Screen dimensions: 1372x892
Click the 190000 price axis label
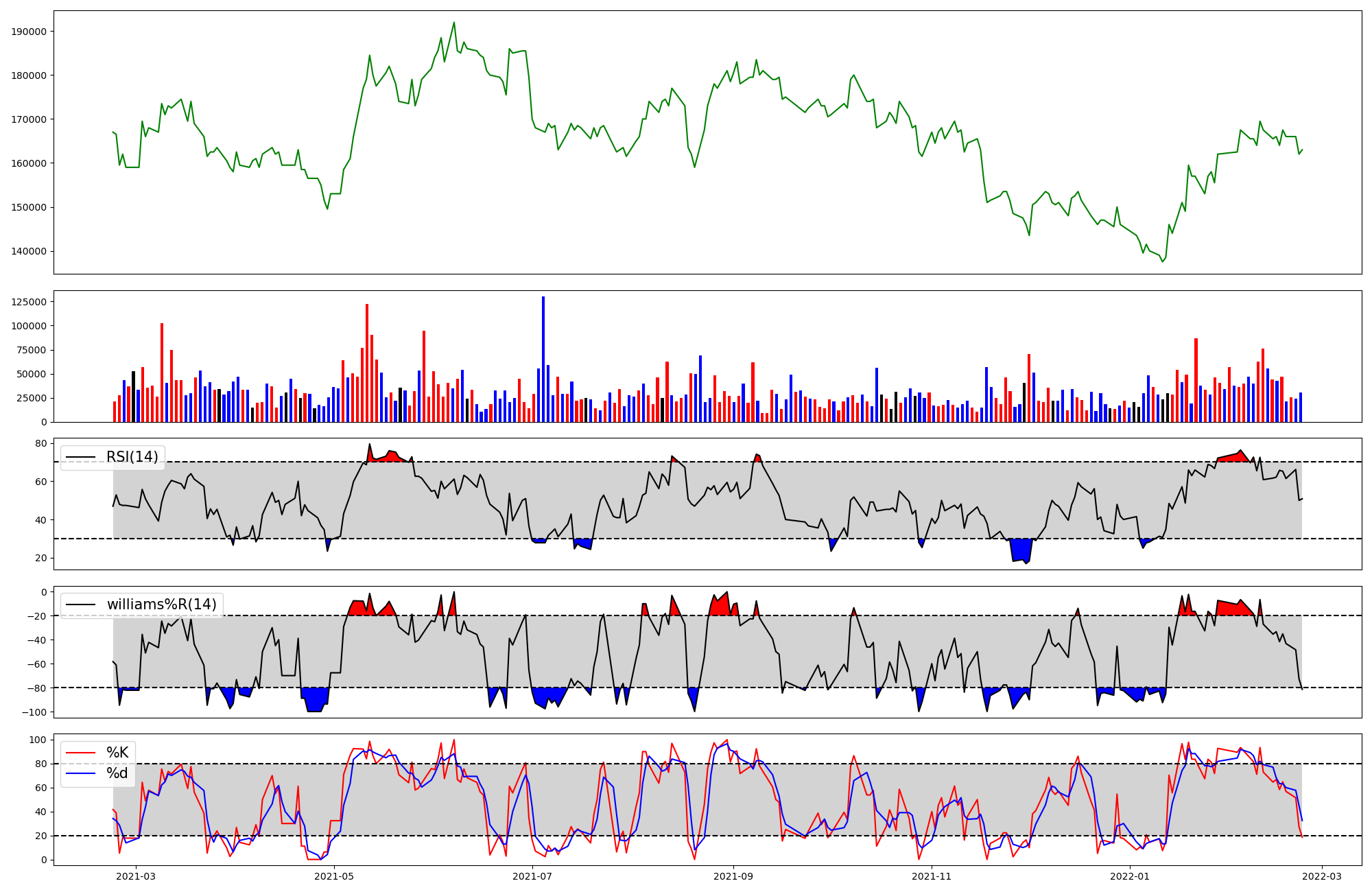coord(29,32)
